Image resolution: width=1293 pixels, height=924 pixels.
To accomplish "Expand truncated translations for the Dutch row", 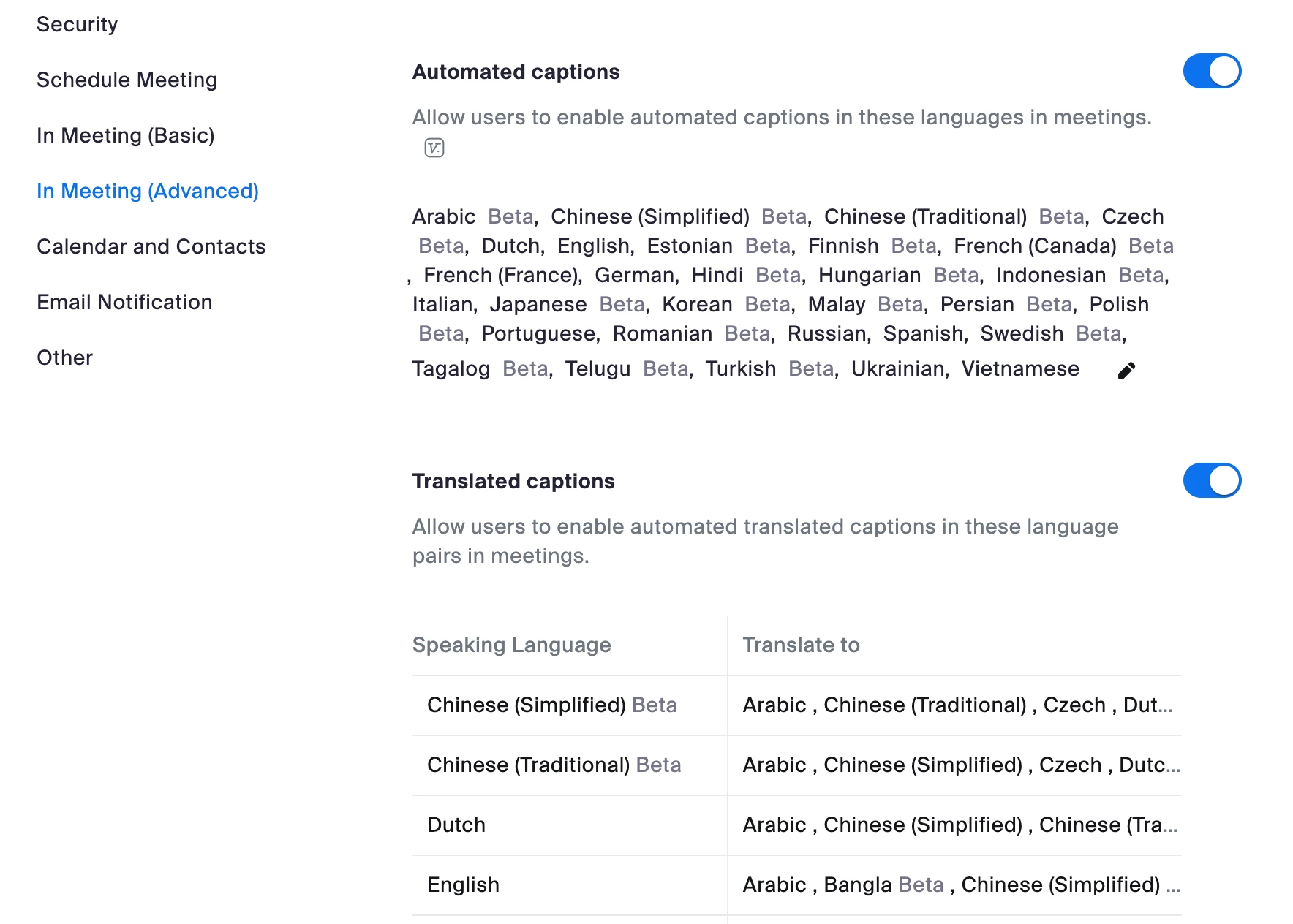I will coord(960,825).
